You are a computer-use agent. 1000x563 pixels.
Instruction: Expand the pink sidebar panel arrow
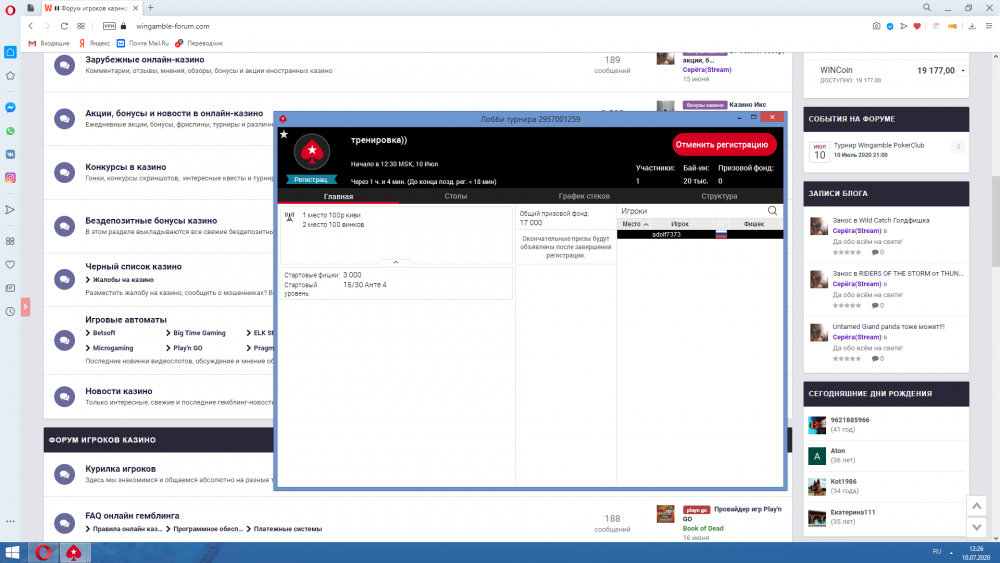pos(23,306)
